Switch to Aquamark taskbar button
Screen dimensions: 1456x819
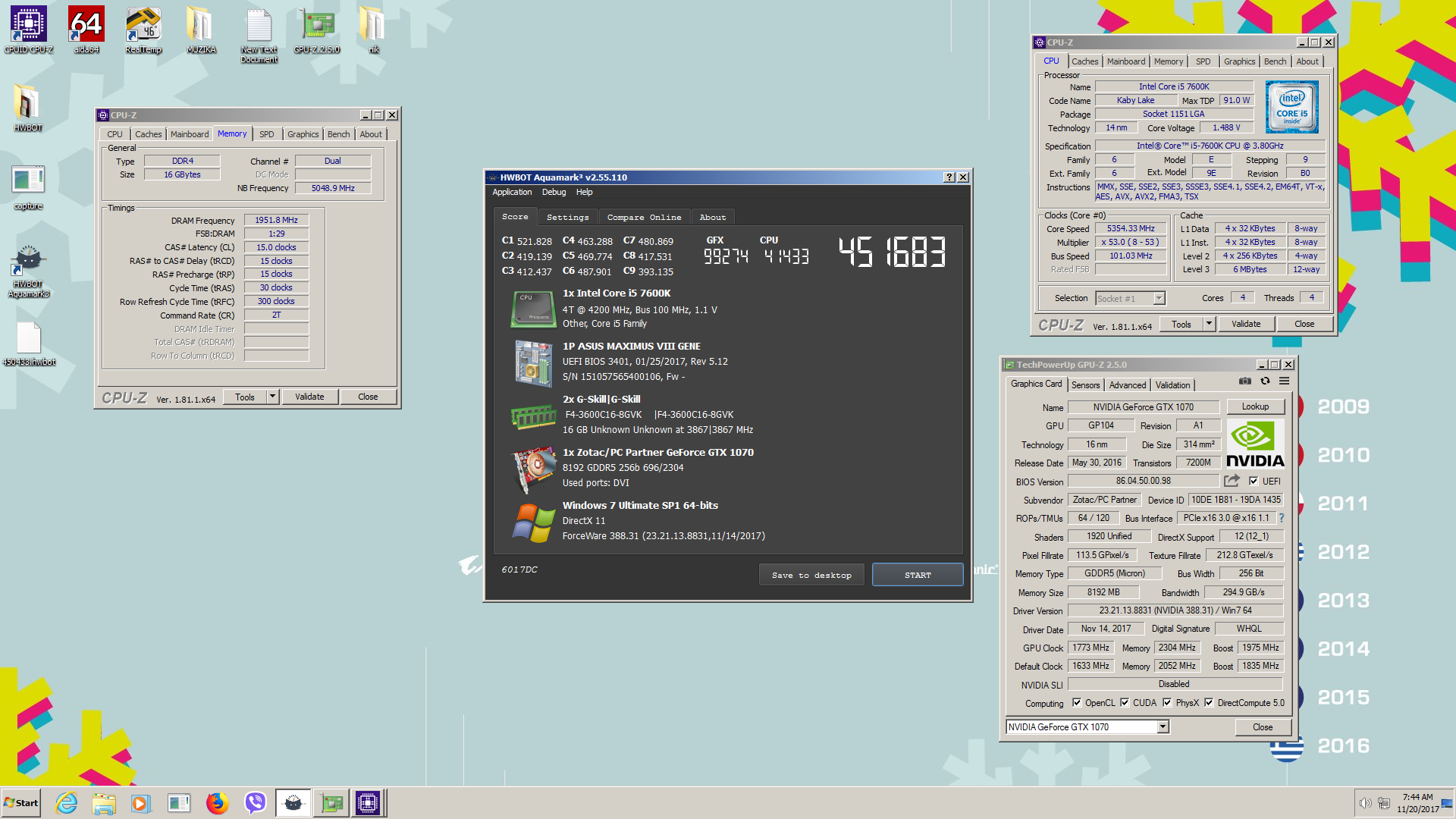tap(293, 803)
